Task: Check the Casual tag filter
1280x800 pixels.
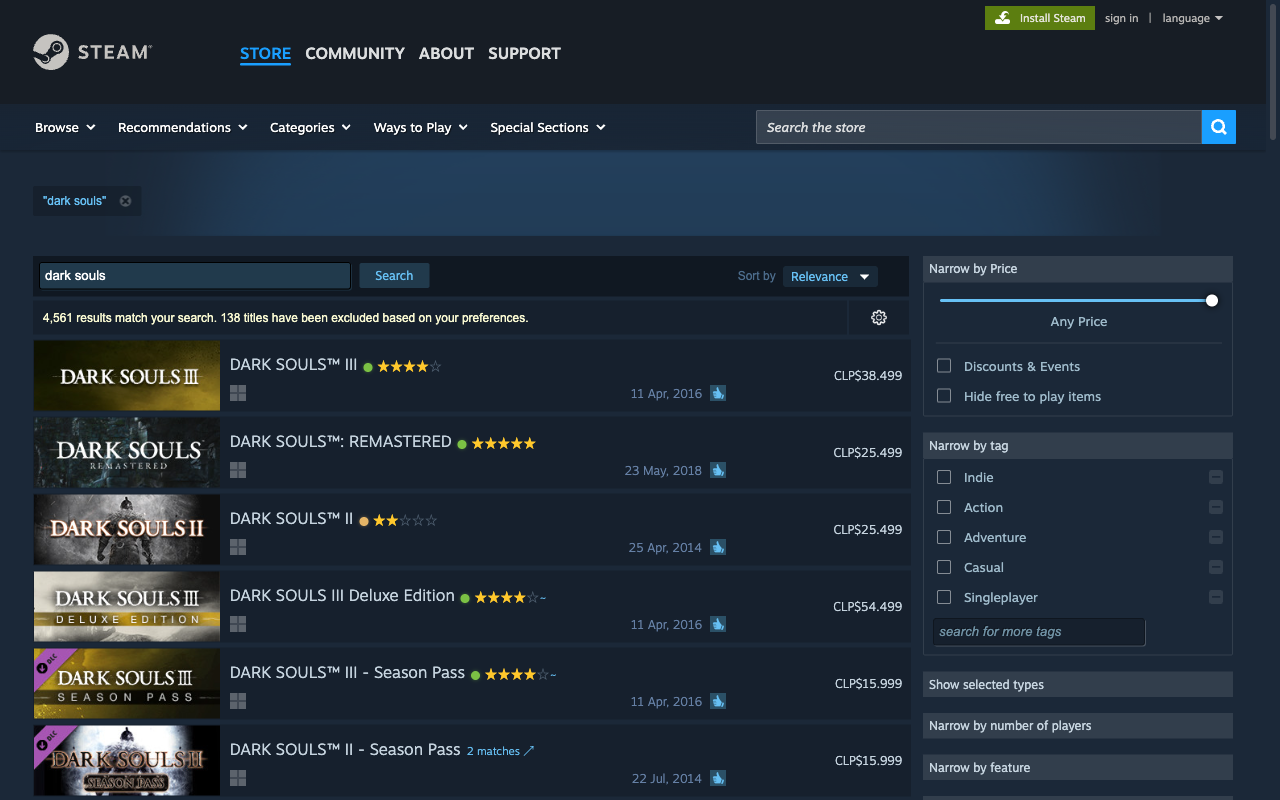Action: 944,567
